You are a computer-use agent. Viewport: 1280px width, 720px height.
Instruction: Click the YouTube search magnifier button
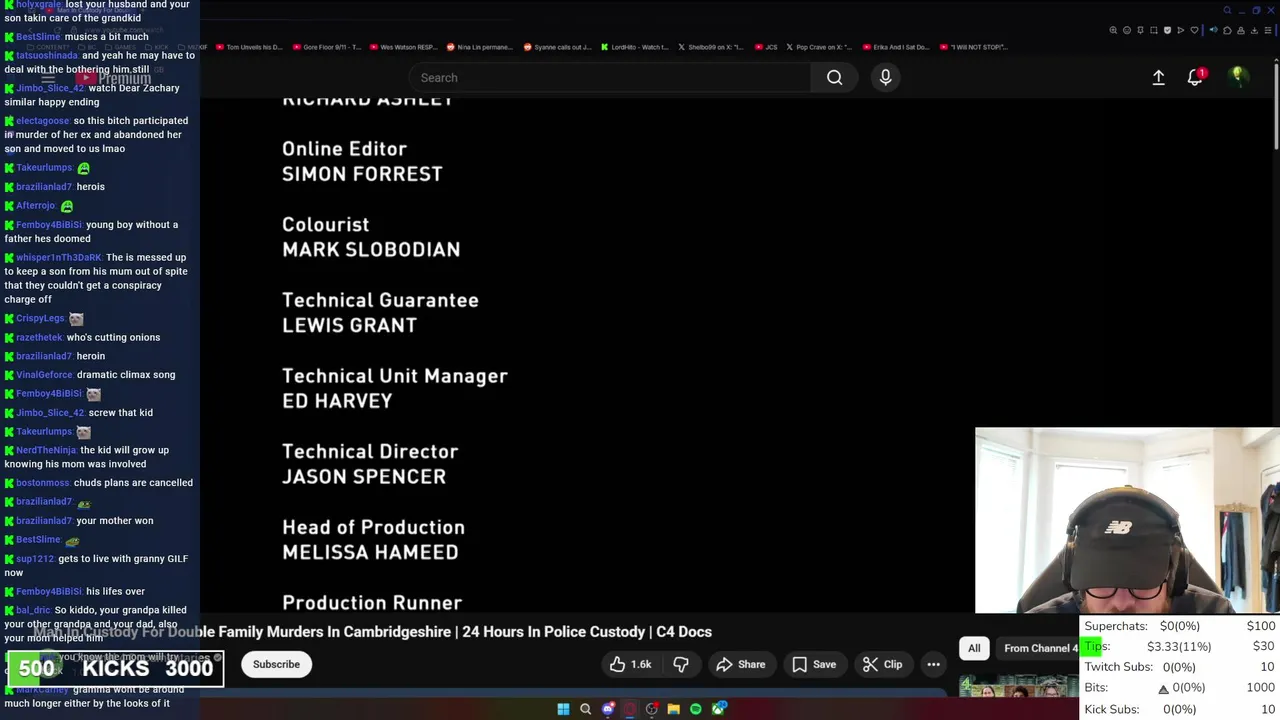[x=834, y=77]
